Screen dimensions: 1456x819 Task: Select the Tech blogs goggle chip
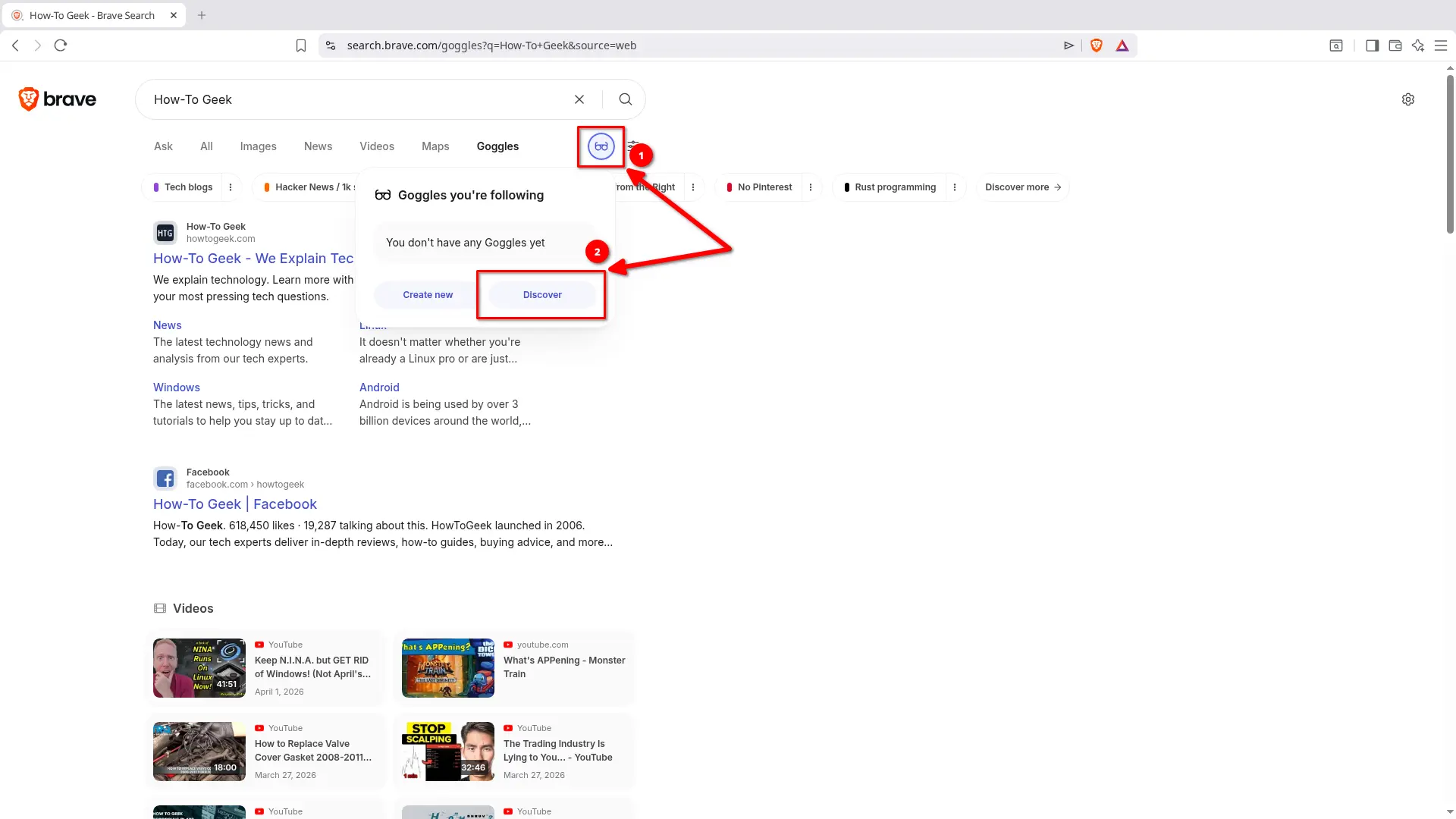[183, 187]
